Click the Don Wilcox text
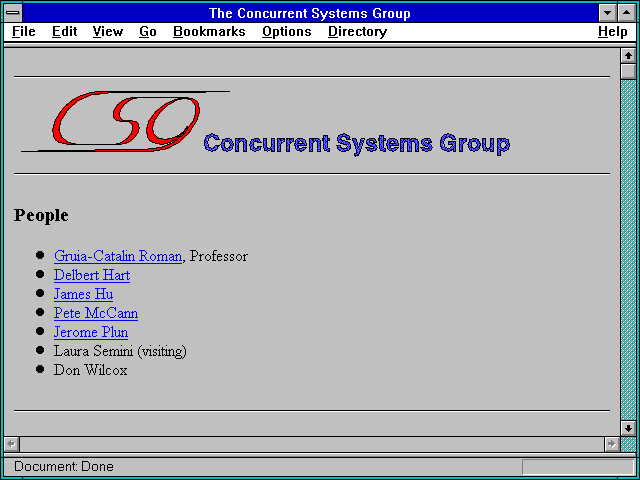 pos(90,370)
